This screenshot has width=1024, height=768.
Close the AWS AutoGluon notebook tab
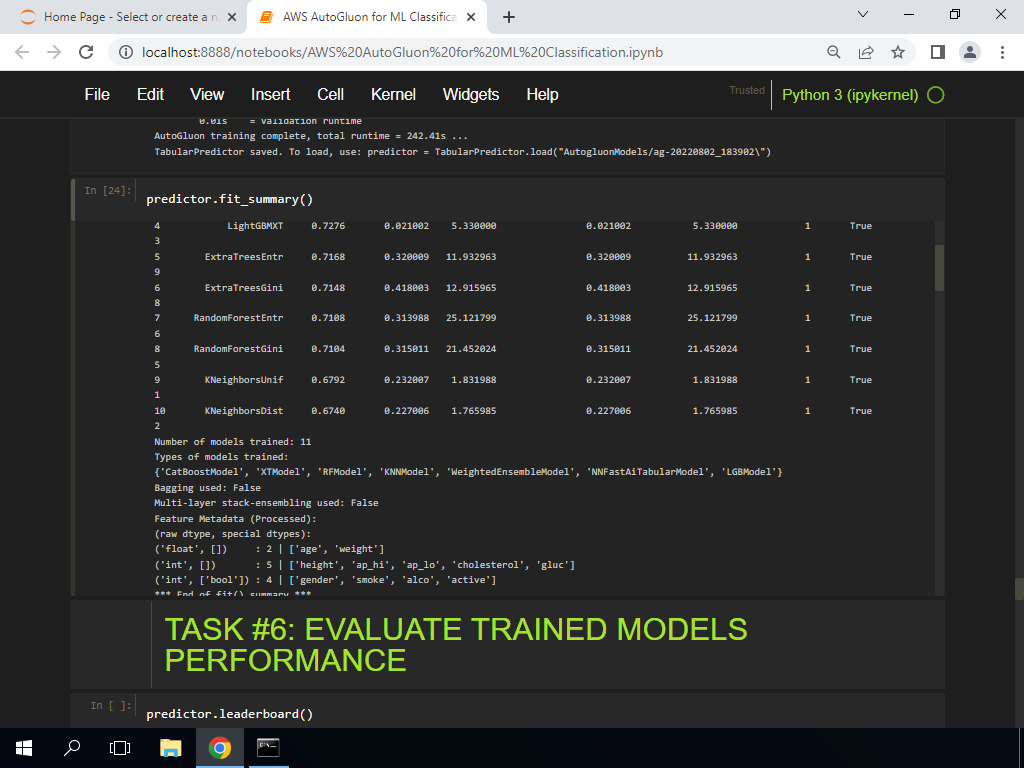(471, 18)
